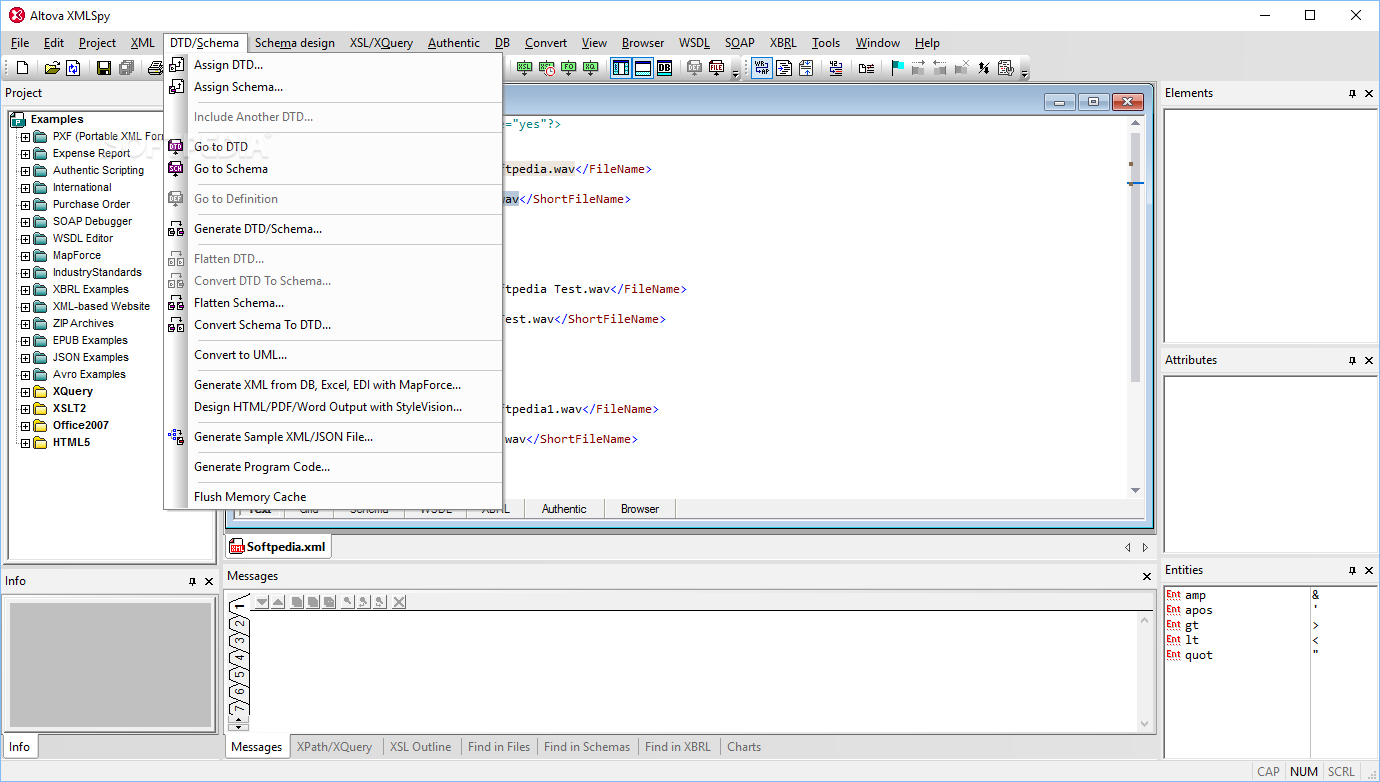The height and width of the screenshot is (782, 1380).
Task: Select the MapForce project folder
Action: [77, 256]
